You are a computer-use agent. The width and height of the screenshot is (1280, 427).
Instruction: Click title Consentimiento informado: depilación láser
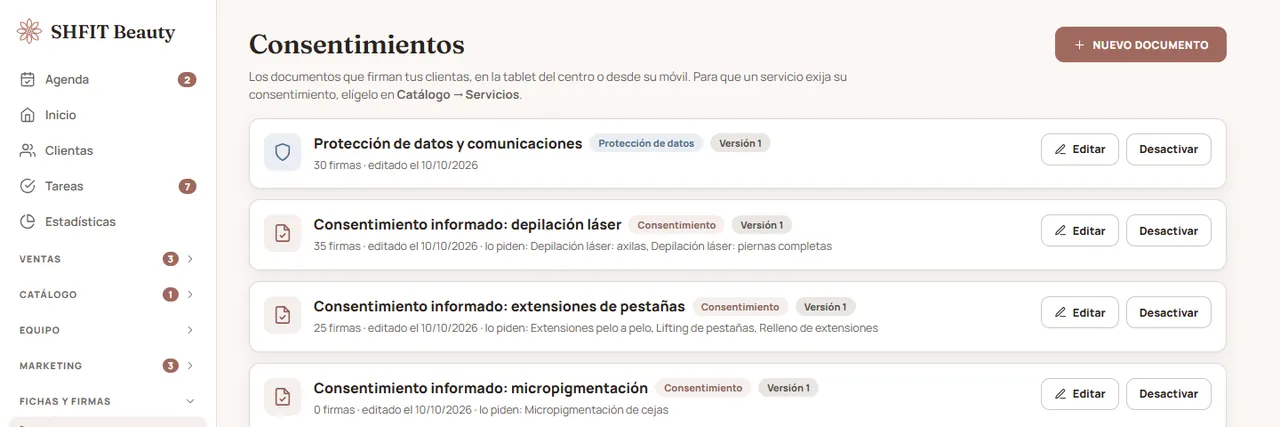pyautogui.click(x=468, y=225)
